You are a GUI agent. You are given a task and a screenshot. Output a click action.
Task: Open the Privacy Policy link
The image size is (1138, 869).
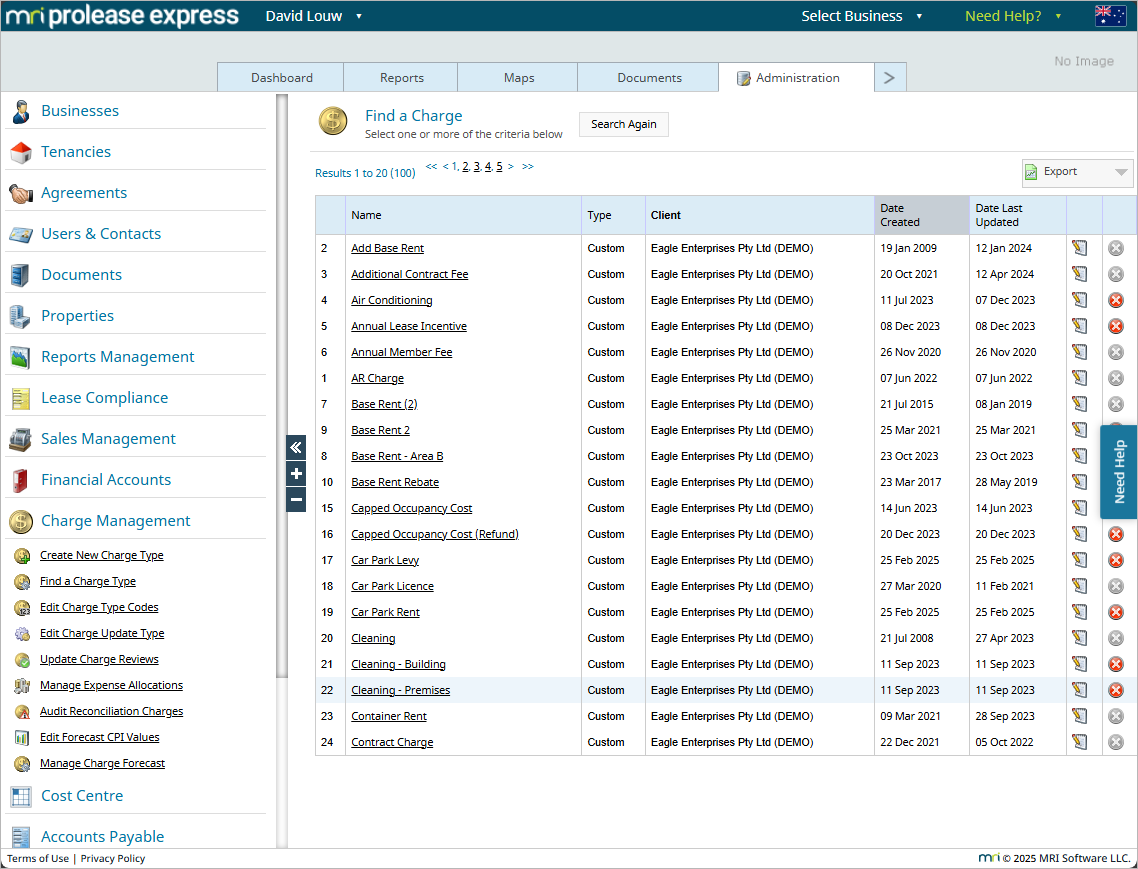[x=112, y=858]
